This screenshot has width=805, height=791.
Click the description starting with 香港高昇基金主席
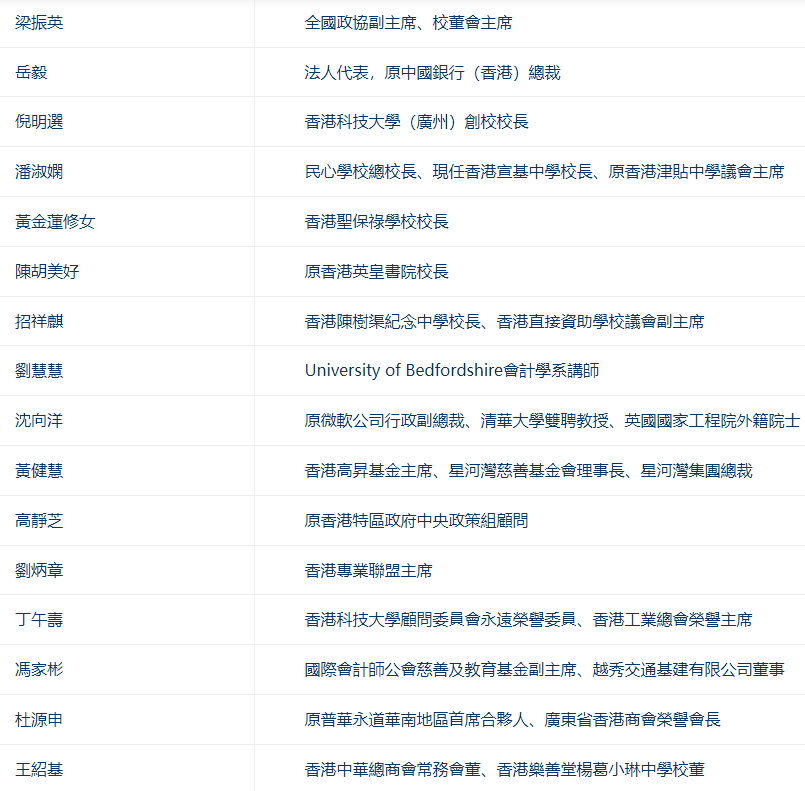point(528,471)
